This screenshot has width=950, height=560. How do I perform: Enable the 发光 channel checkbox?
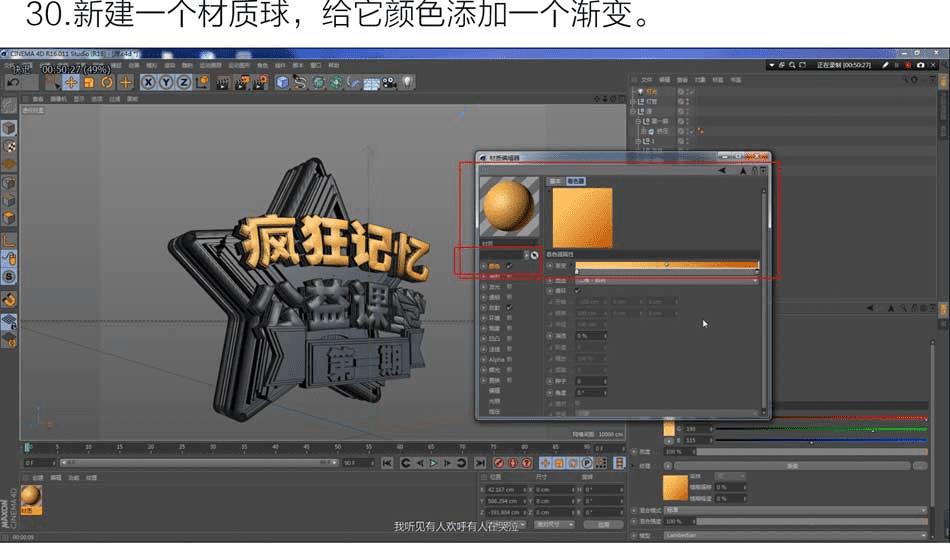[x=510, y=287]
